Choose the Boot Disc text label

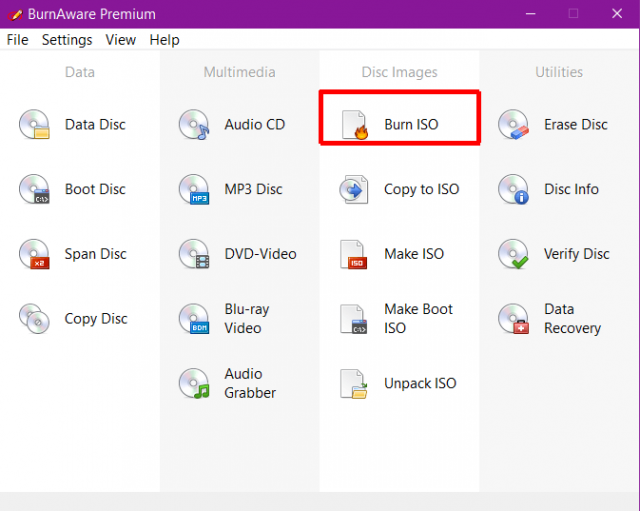pos(95,189)
